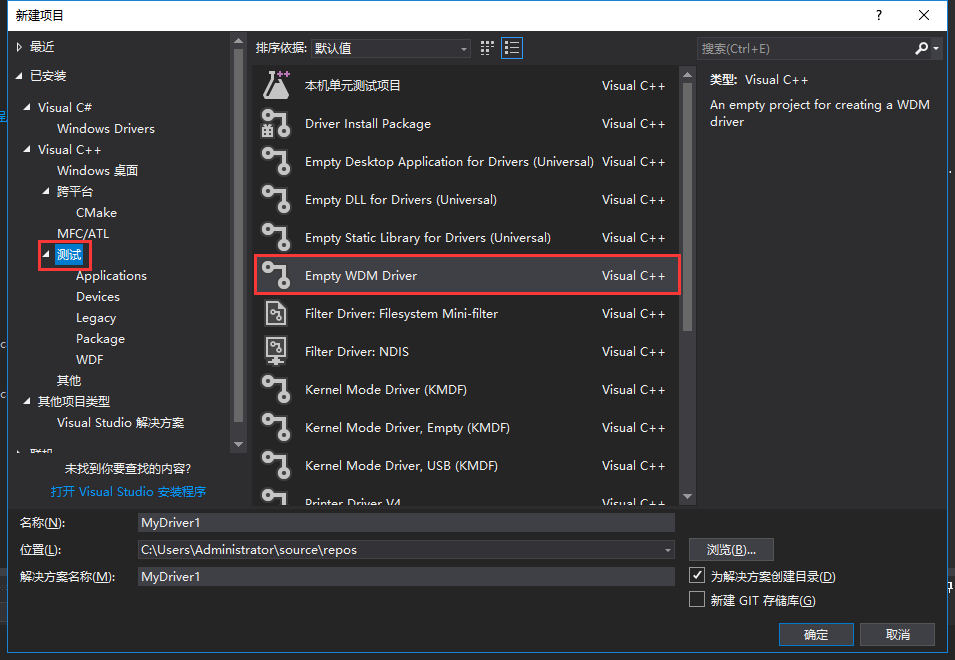955x660 pixels.
Task: Click the category tree scrollbar down arrow
Action: coord(239,444)
